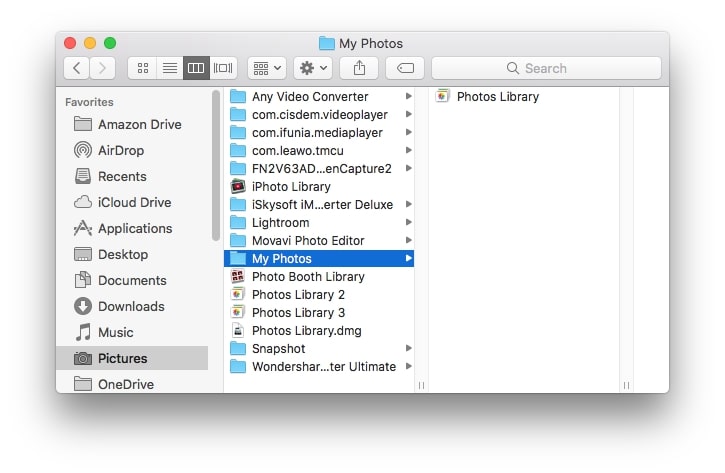Click the arrow beside My Photos

pyautogui.click(x=408, y=258)
